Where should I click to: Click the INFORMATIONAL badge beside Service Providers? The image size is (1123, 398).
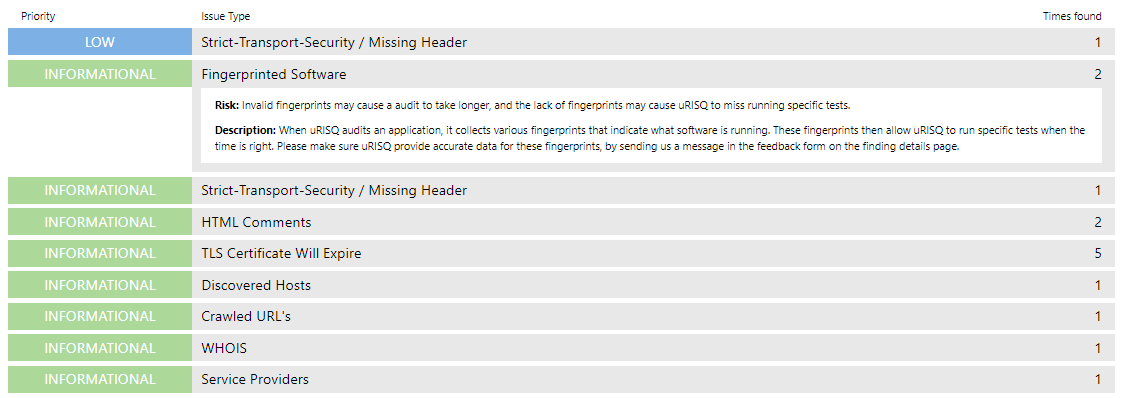[100, 379]
